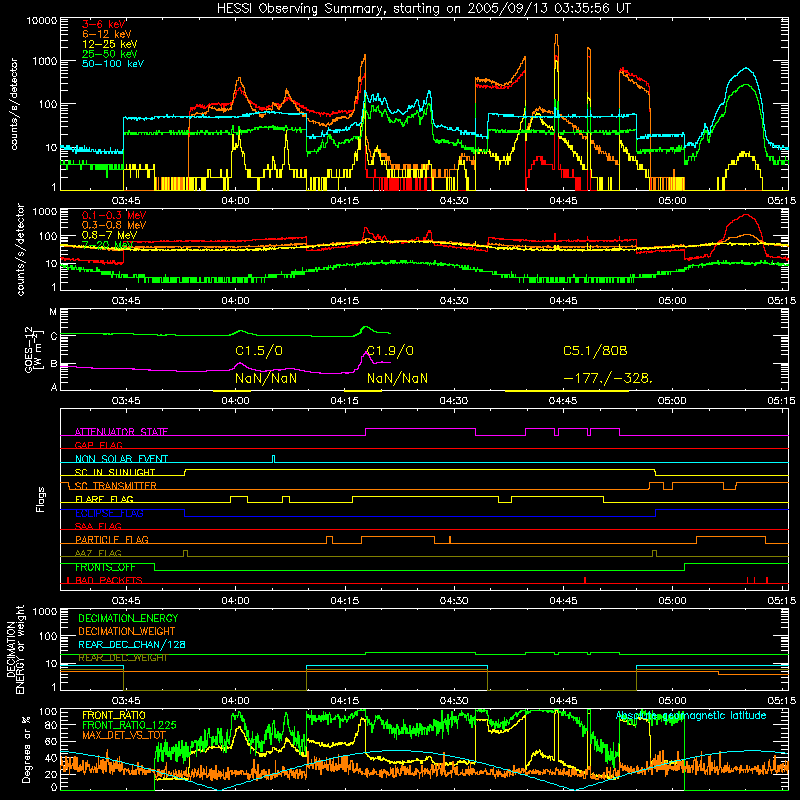800x800 pixels.
Task: Select the BAD_PACKETS flag label
Action: pyautogui.click(x=109, y=581)
